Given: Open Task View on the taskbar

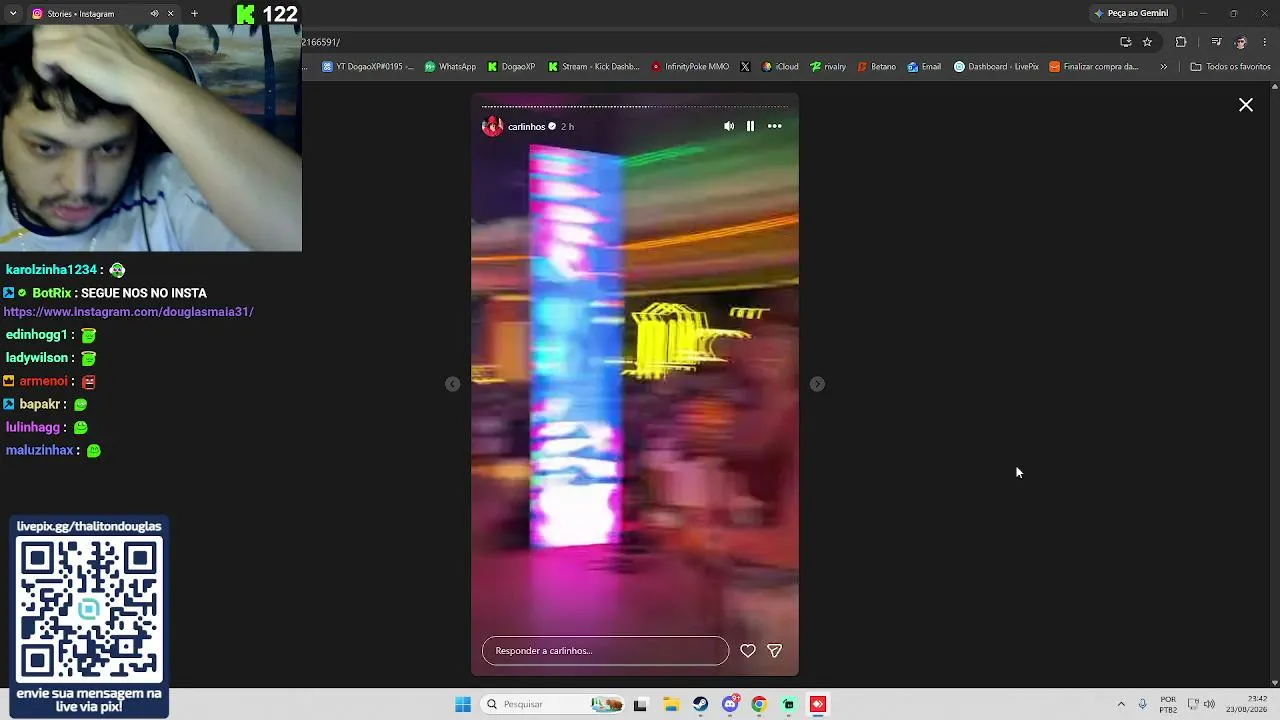Looking at the screenshot, I should [640, 704].
